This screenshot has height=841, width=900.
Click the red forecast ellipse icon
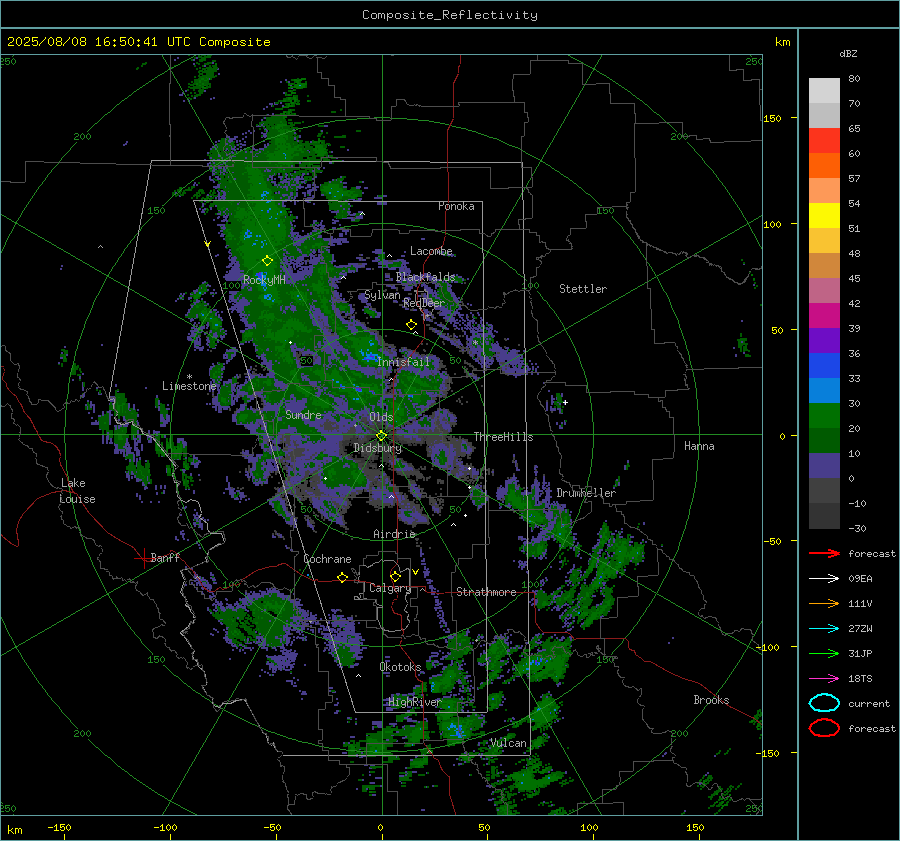pyautogui.click(x=824, y=728)
